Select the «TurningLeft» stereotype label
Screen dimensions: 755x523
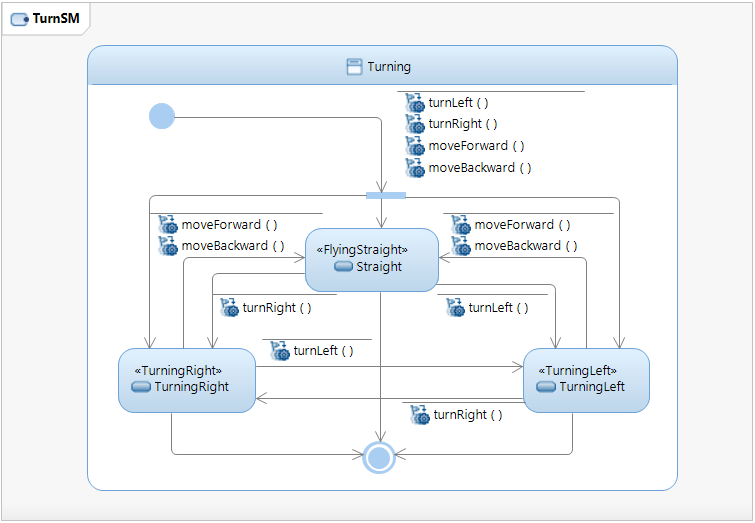click(578, 370)
